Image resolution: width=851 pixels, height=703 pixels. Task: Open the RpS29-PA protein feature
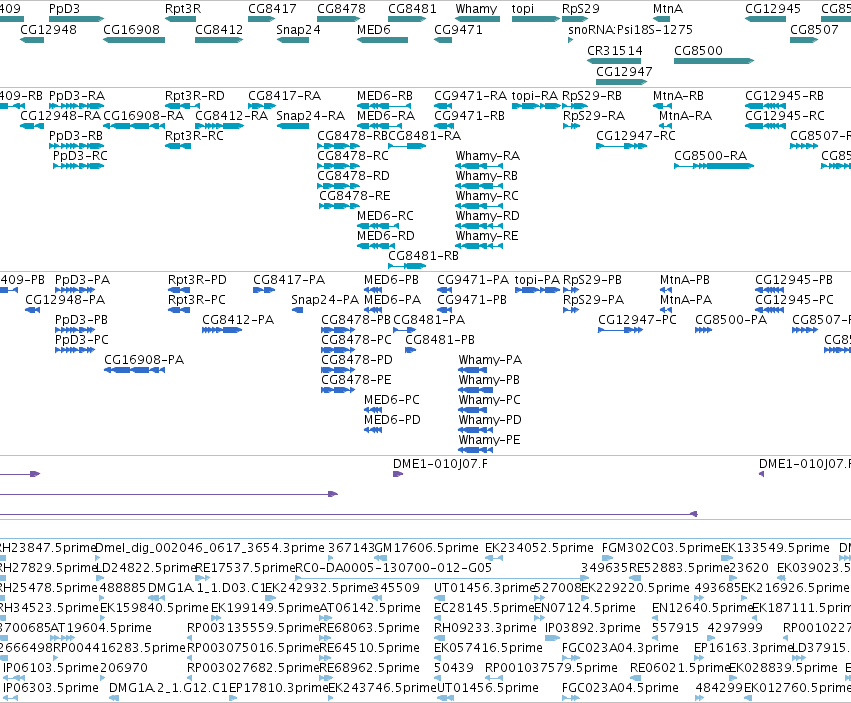[571, 310]
